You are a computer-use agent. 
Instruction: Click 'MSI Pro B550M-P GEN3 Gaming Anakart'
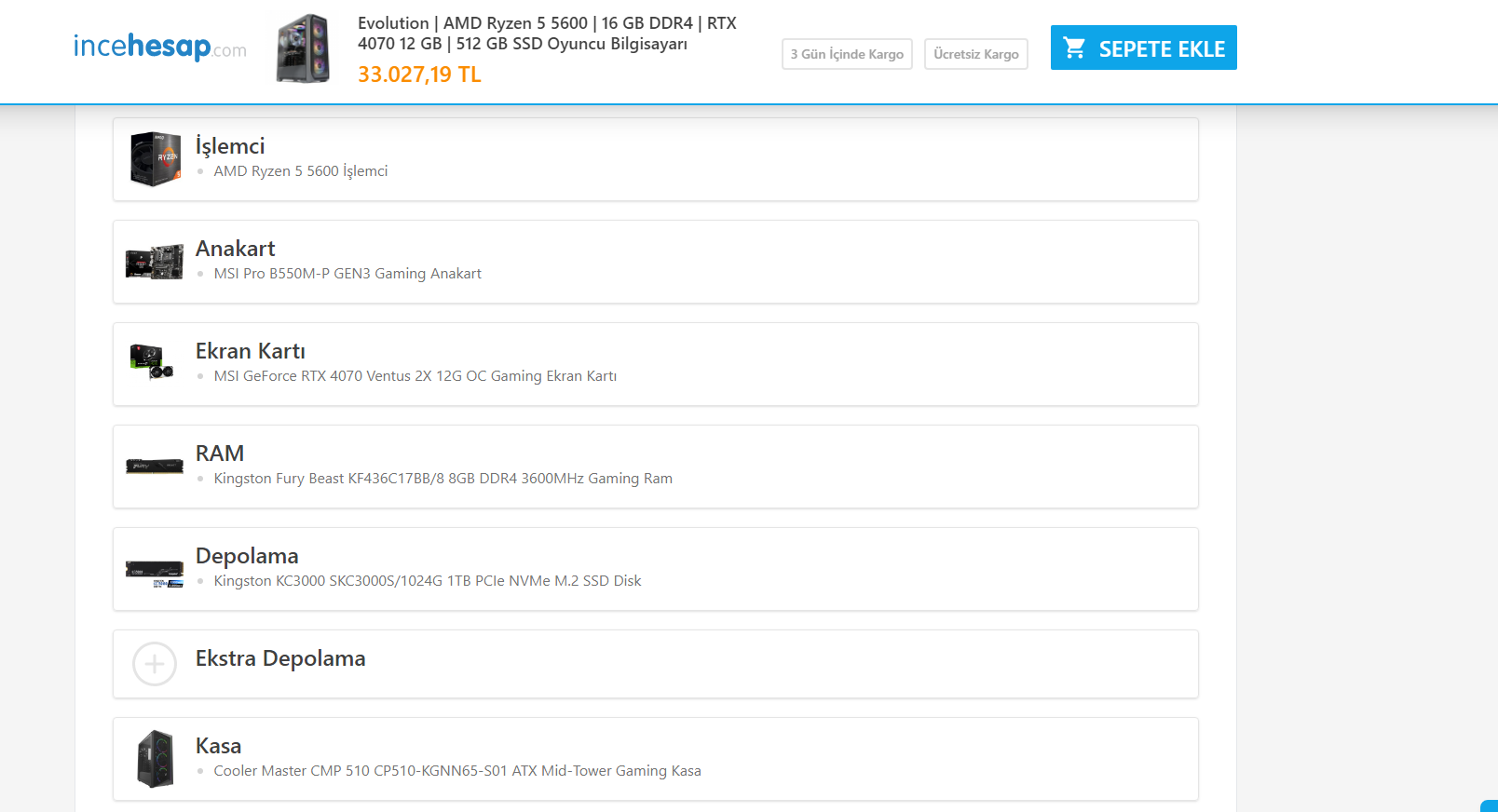(x=347, y=274)
